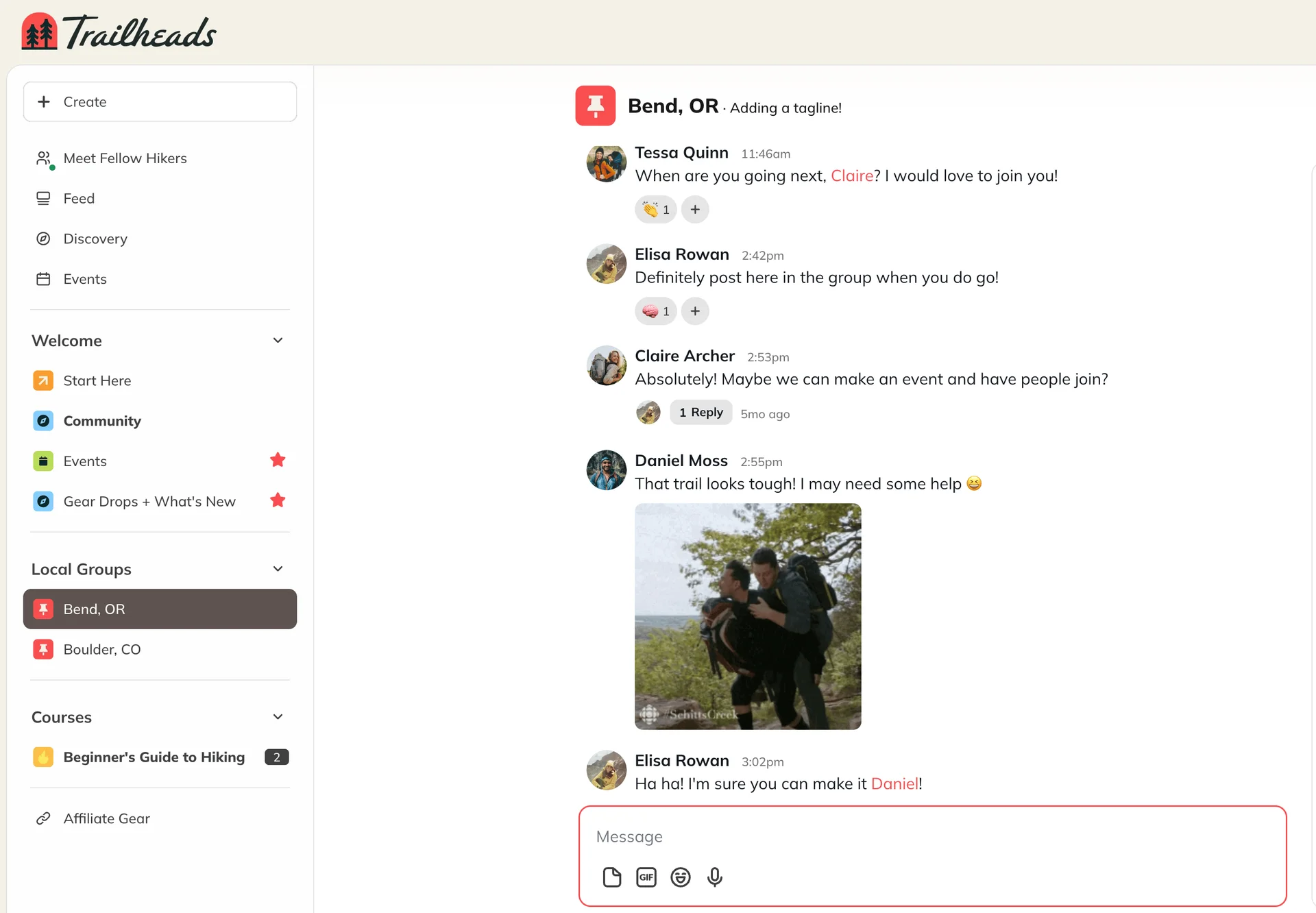The width and height of the screenshot is (1316, 913).
Task: Click the Affiliate Gear link icon
Action: click(x=43, y=818)
